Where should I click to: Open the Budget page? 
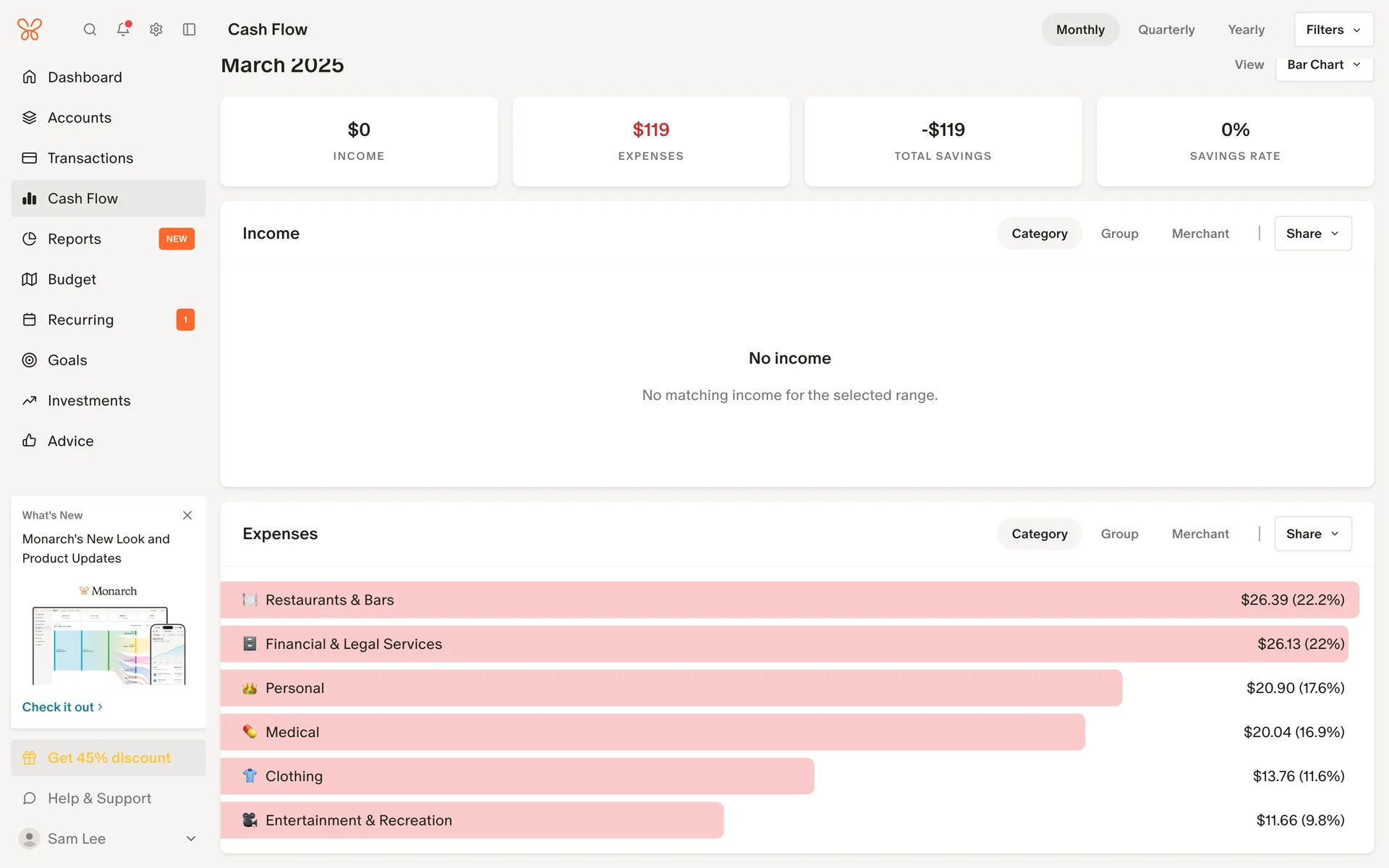[x=72, y=279]
